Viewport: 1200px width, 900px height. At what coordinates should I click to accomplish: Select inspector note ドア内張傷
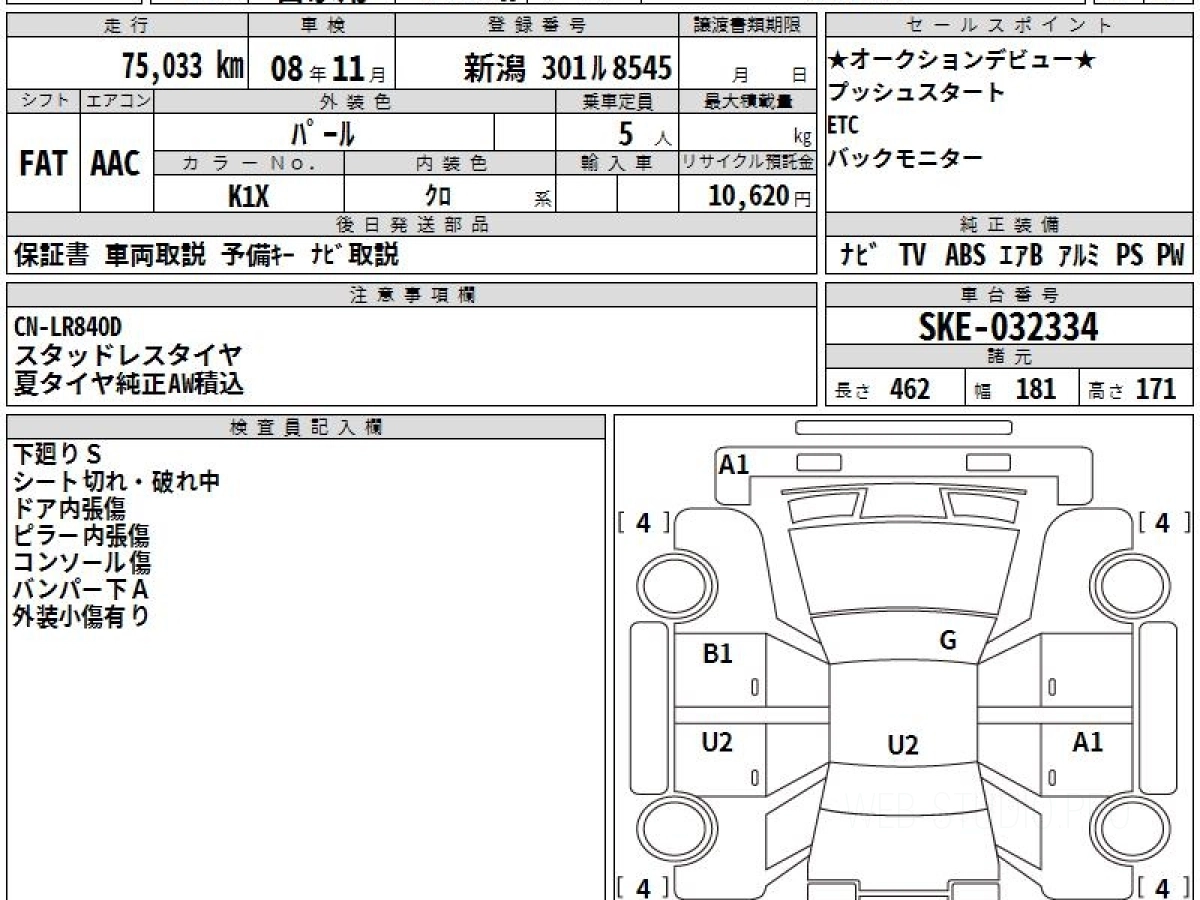[70, 508]
